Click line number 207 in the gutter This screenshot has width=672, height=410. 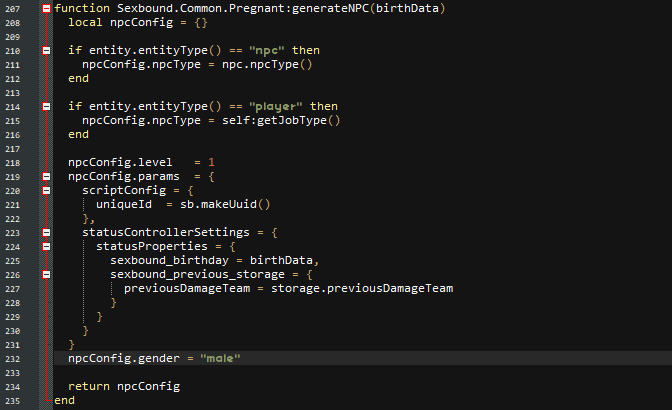[x=12, y=9]
